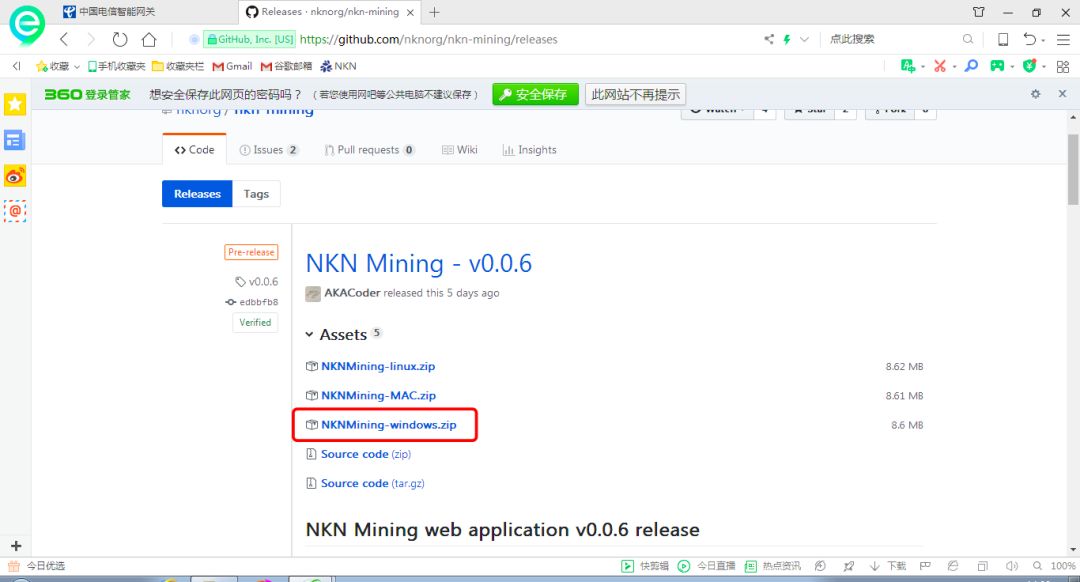Open the v0.0.6 tag link
1080x582 pixels.
click(x=257, y=282)
